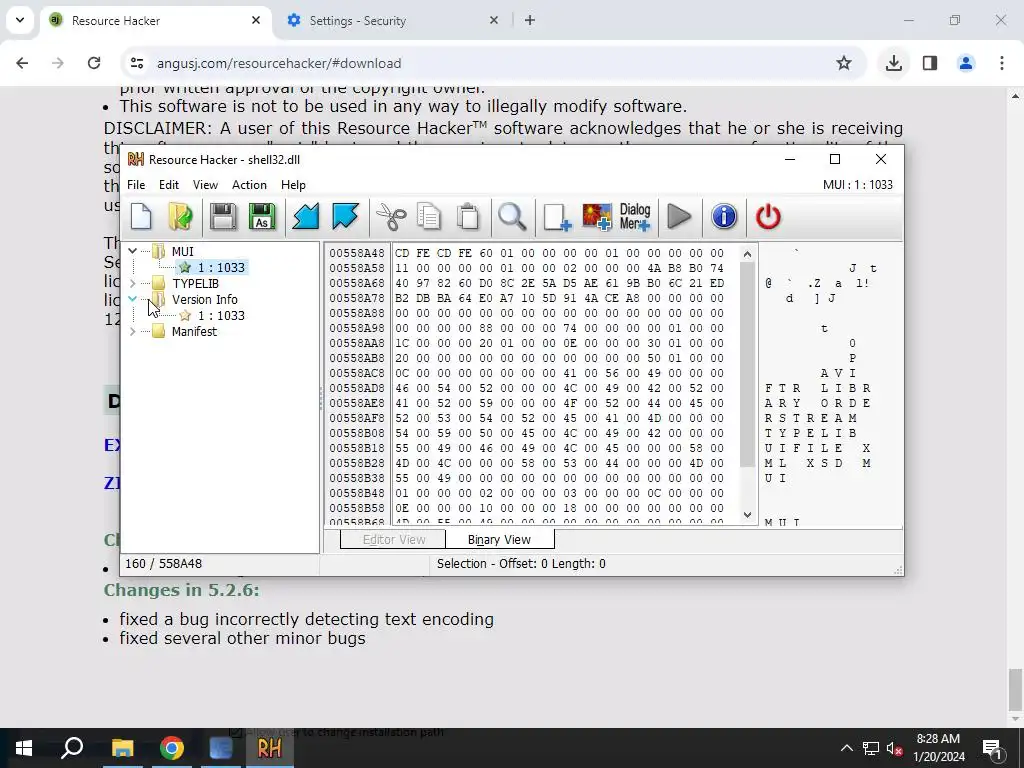
Task: Switch to the Binary View tab
Action: pyautogui.click(x=500, y=539)
